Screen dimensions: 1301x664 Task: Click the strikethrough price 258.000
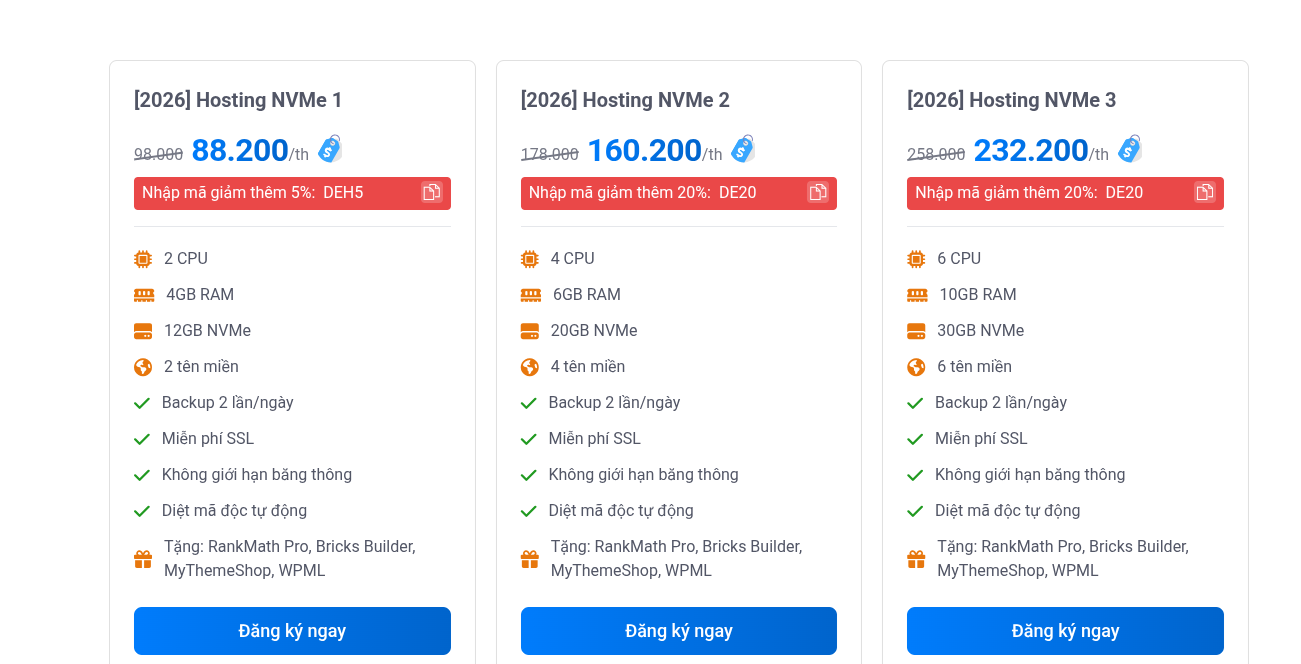point(938,153)
